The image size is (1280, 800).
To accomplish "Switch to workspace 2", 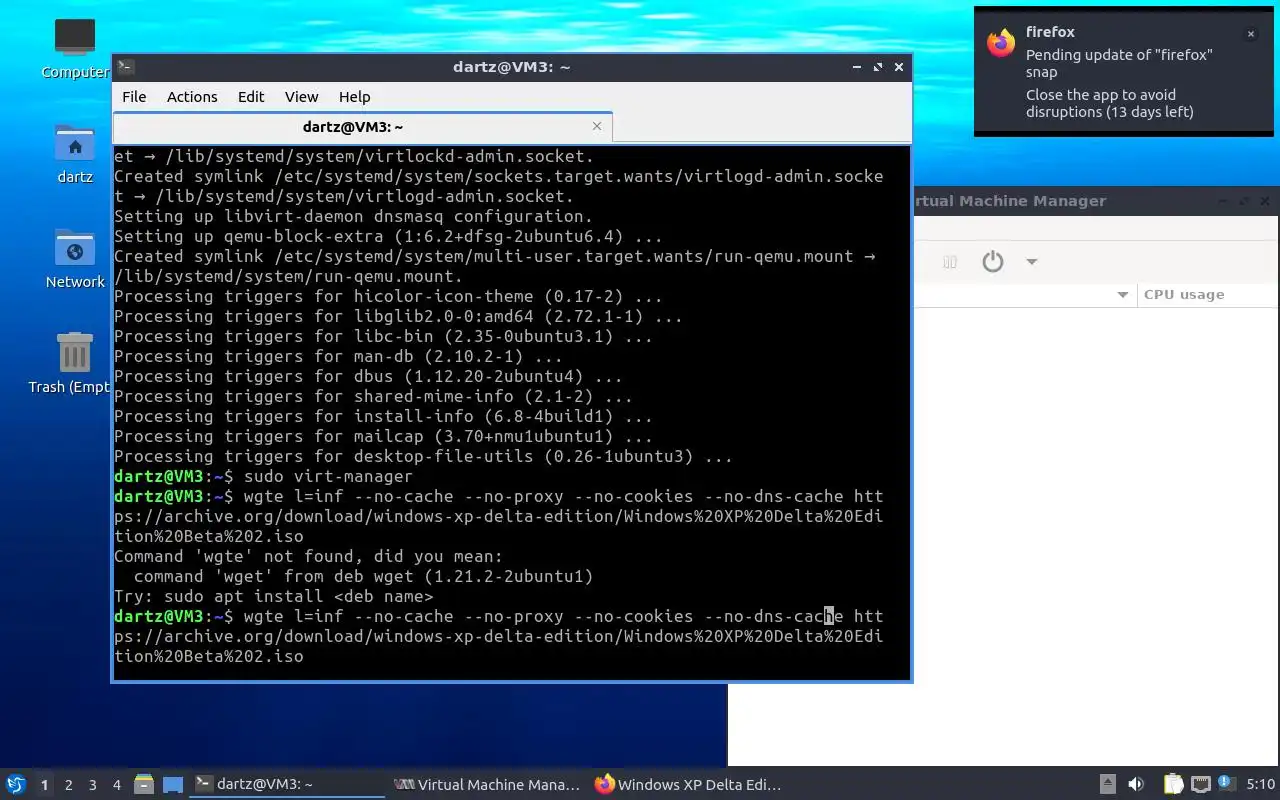I will [68, 785].
